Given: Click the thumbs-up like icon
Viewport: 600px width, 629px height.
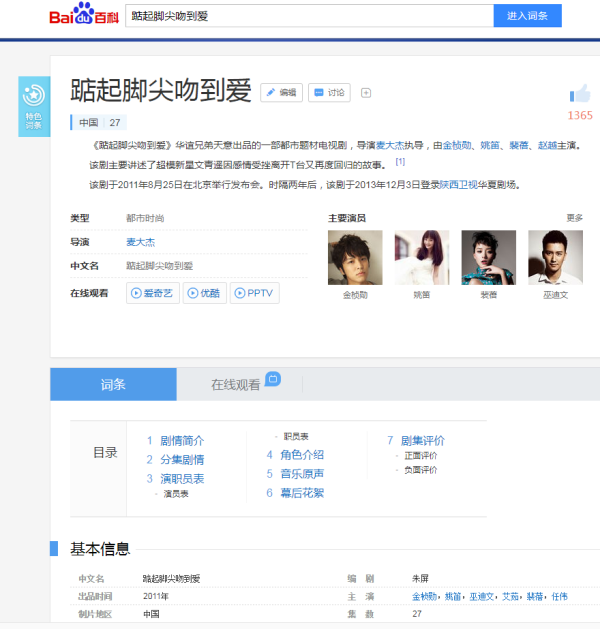Looking at the screenshot, I should point(580,94).
